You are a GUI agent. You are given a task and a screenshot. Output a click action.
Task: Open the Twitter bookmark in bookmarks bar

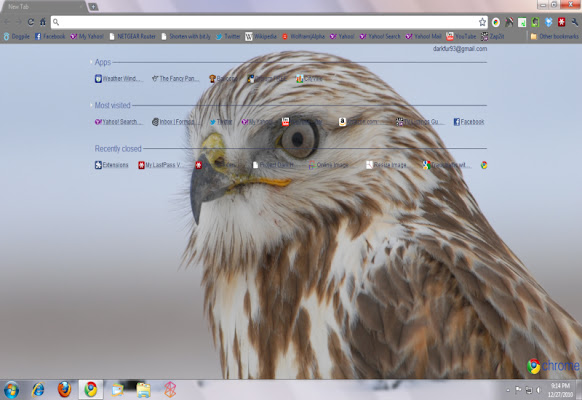pos(228,36)
